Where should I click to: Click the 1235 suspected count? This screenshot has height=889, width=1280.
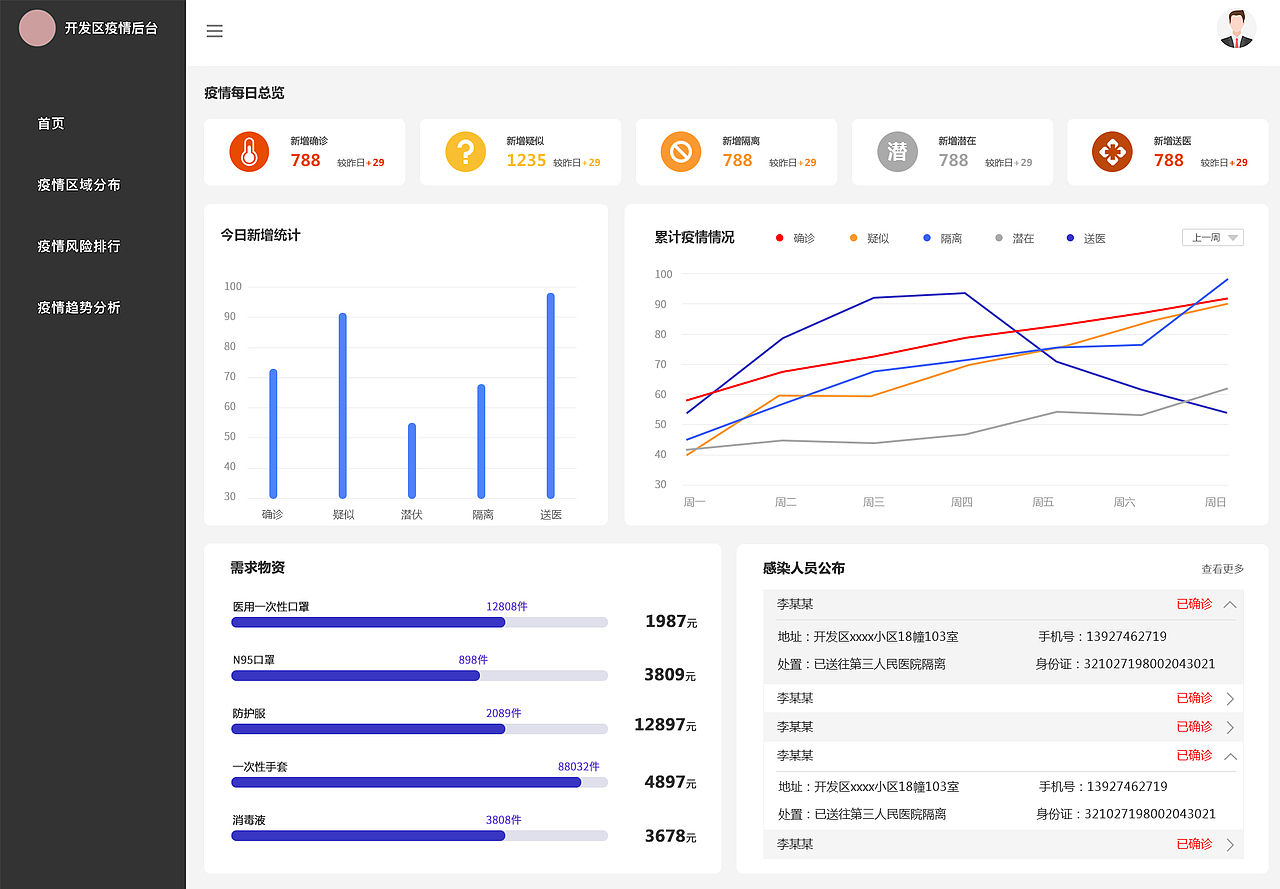click(526, 160)
